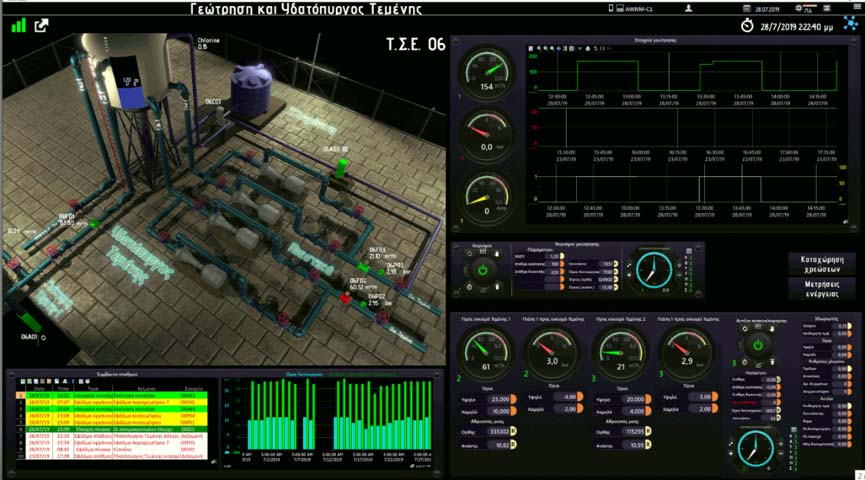Viewport: 865px width, 480px height.
Task: Click the blue network nodes icon
Action: click(x=851, y=25)
